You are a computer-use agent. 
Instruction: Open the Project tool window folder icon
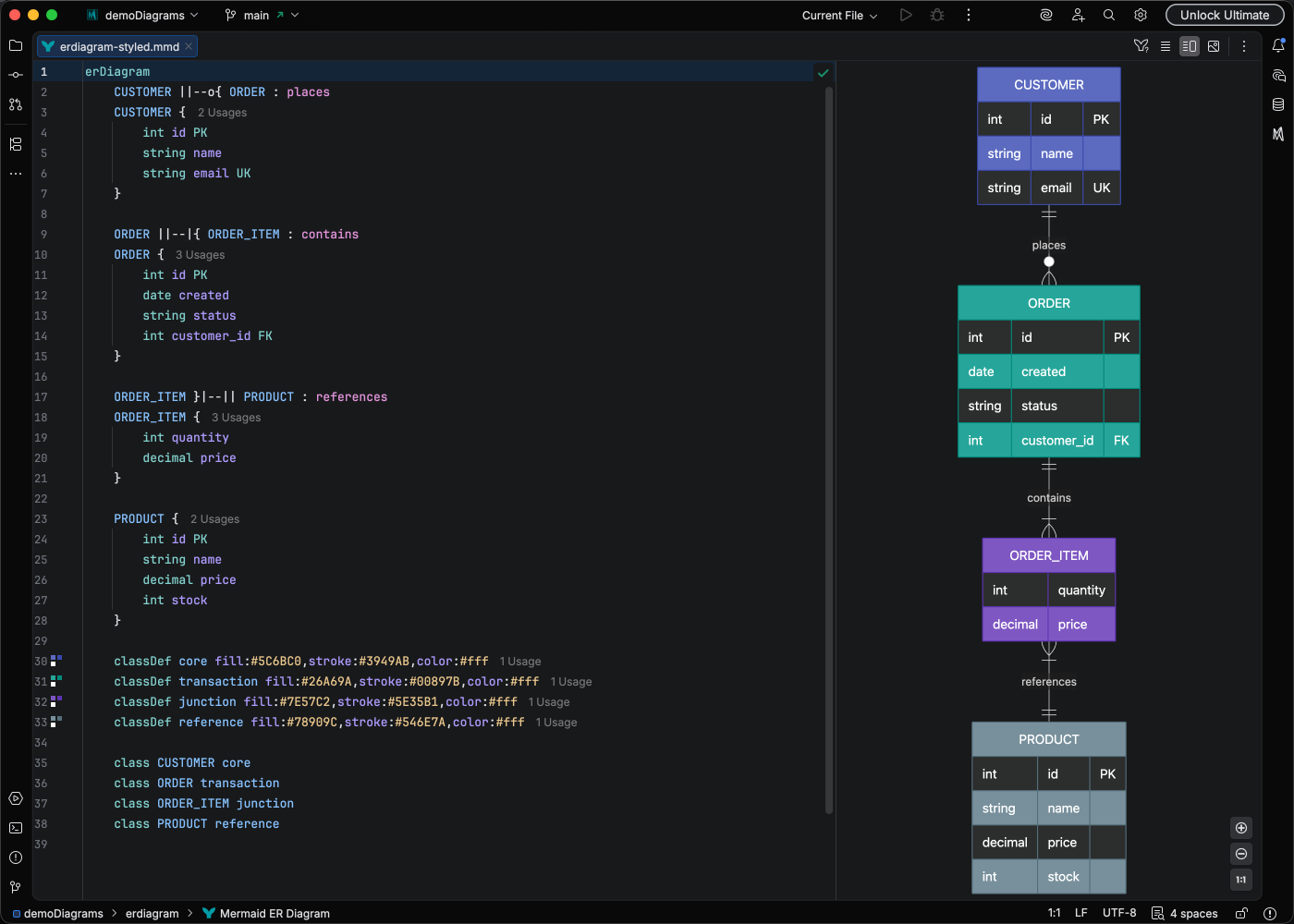point(16,45)
